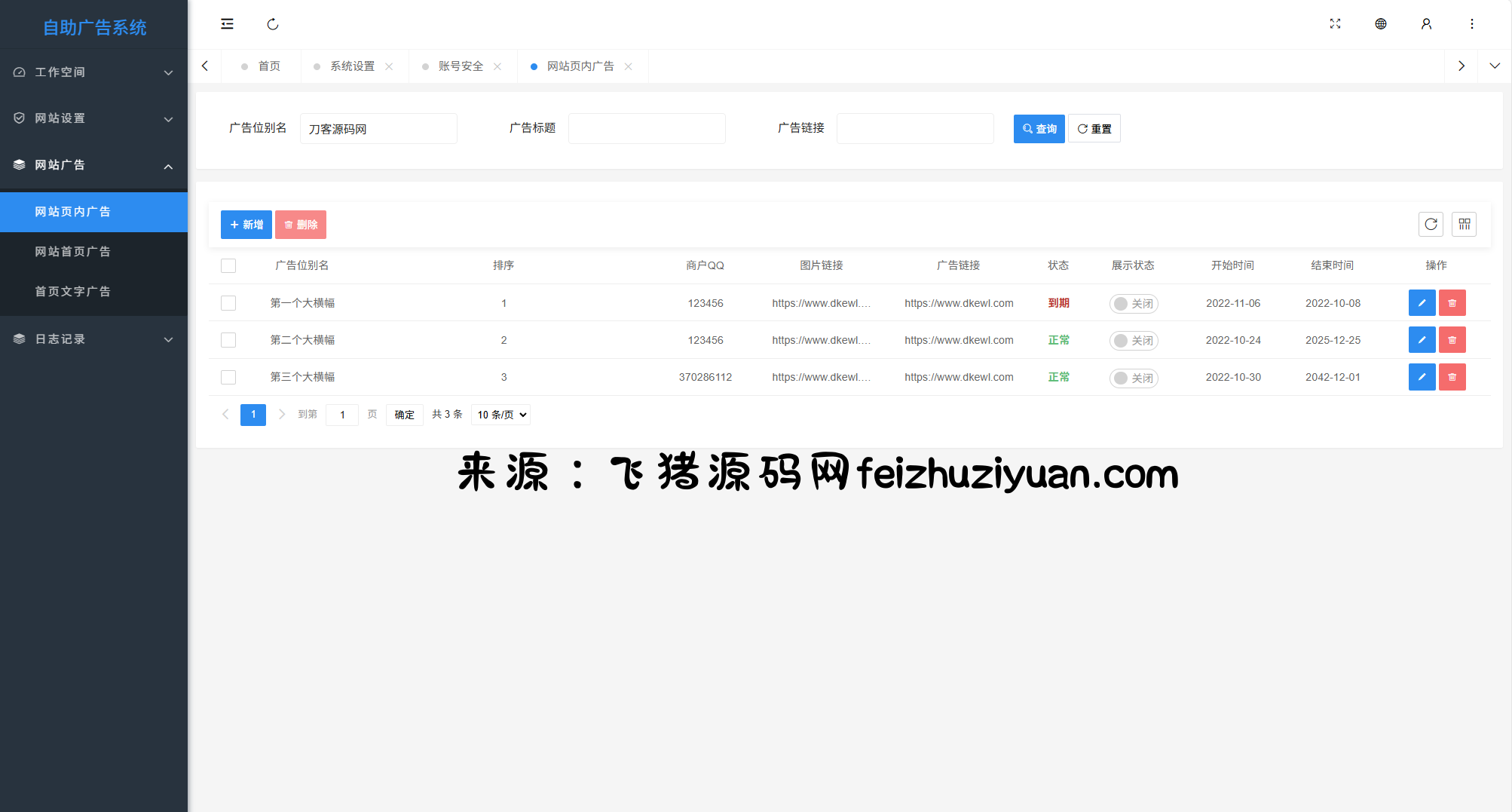
Task: Open the table column settings icon
Action: (1464, 224)
